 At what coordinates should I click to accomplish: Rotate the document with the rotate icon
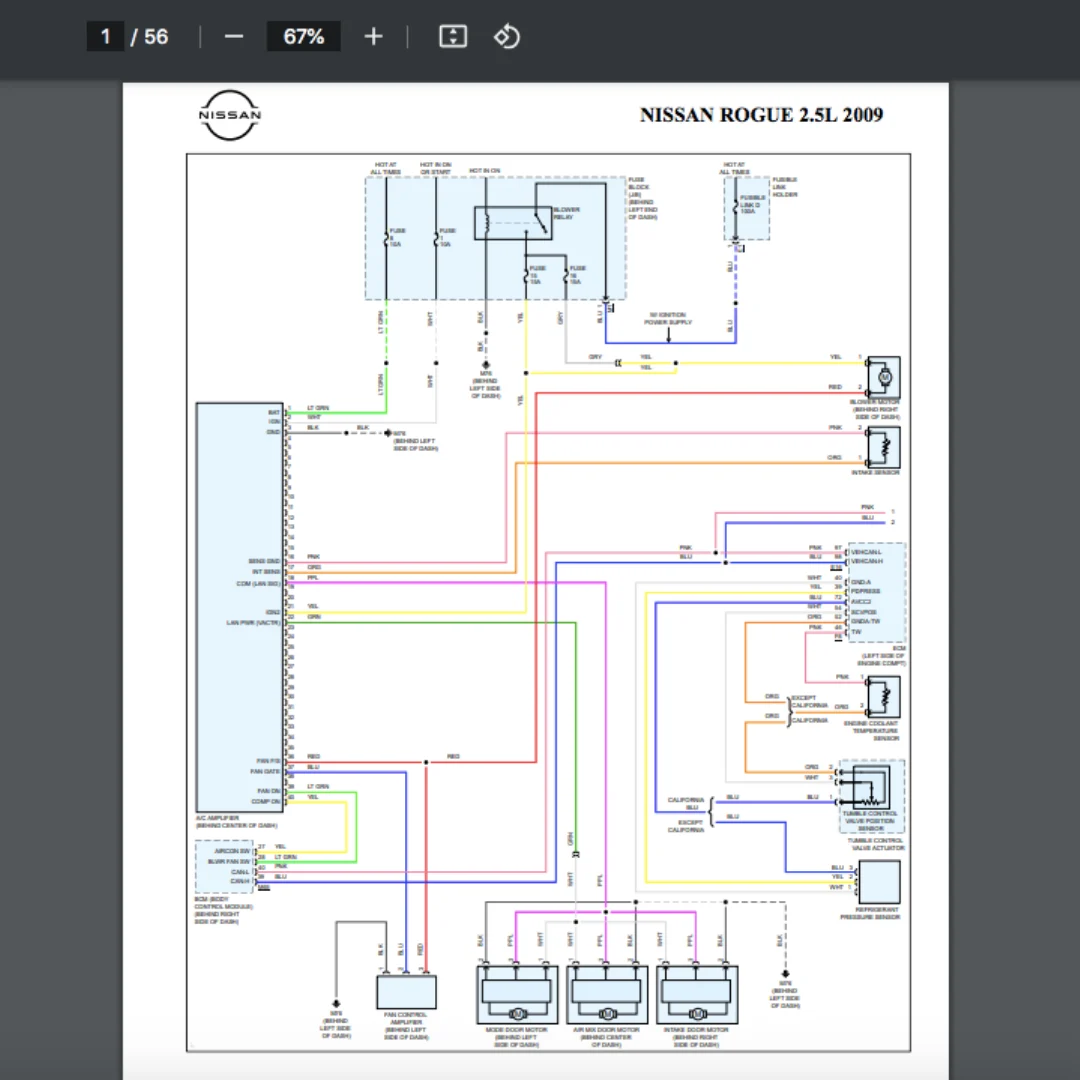pyautogui.click(x=507, y=37)
